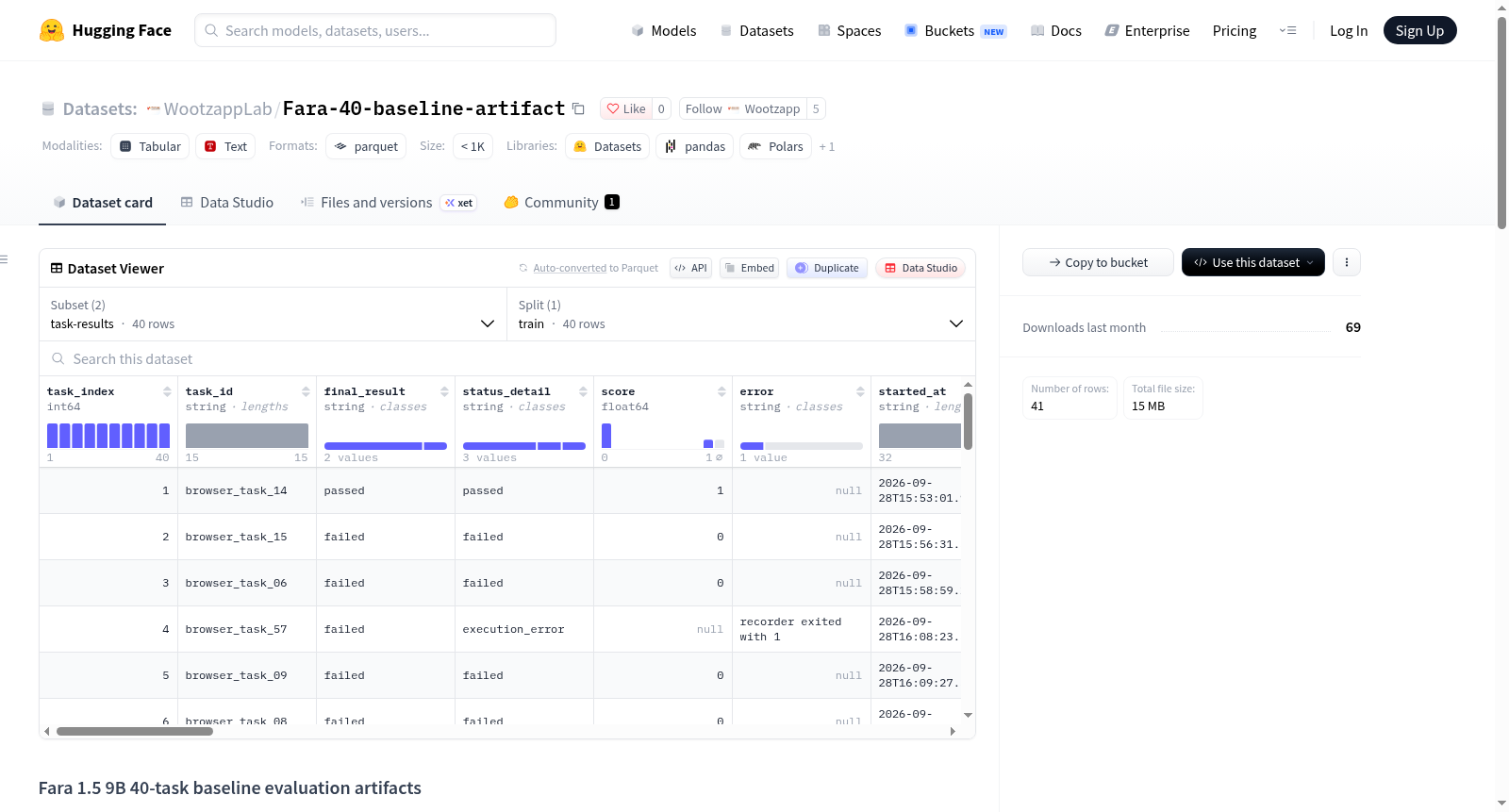
Task: Show the +1 more libraries
Action: click(x=827, y=146)
